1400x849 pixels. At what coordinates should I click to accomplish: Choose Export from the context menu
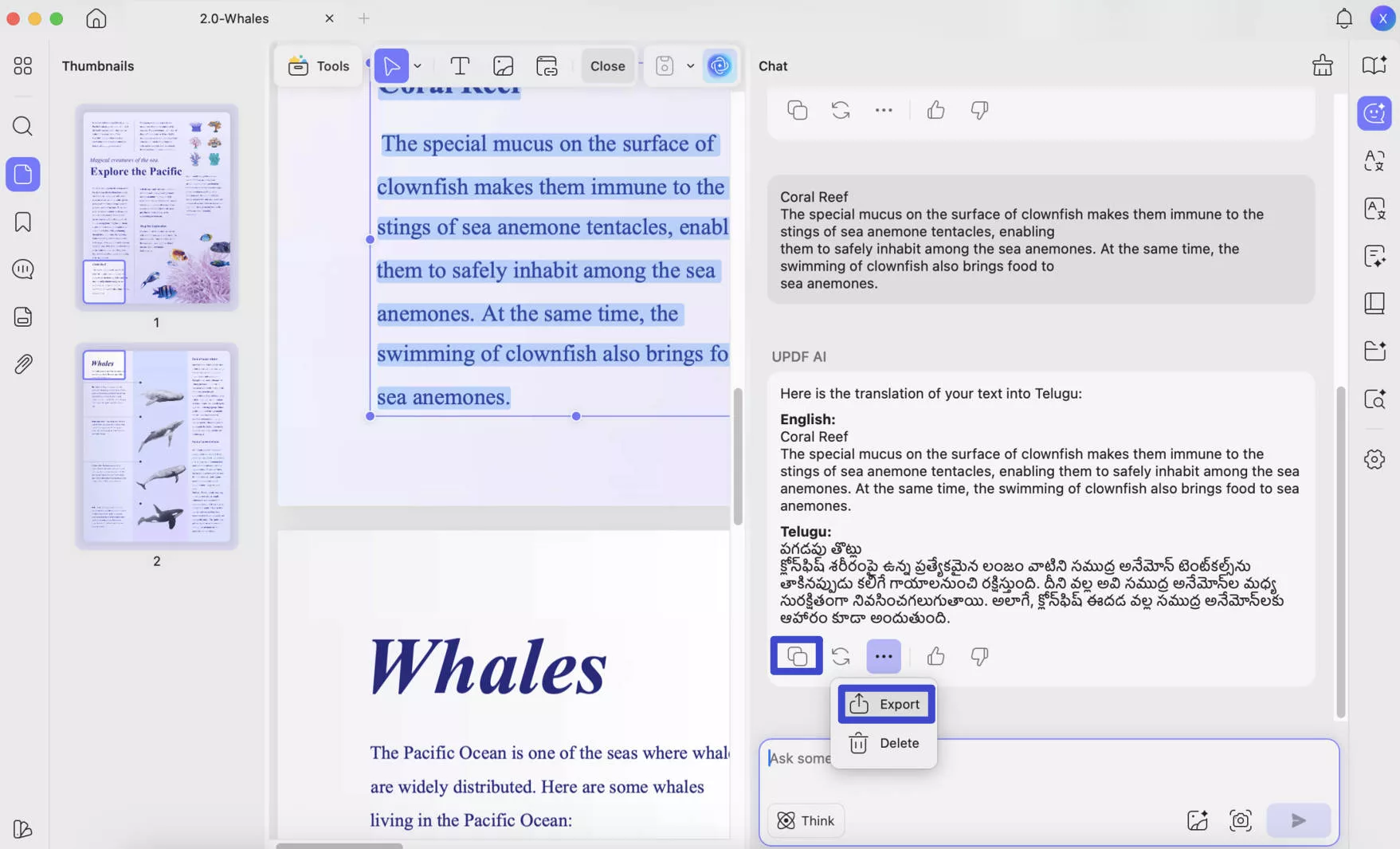click(885, 704)
